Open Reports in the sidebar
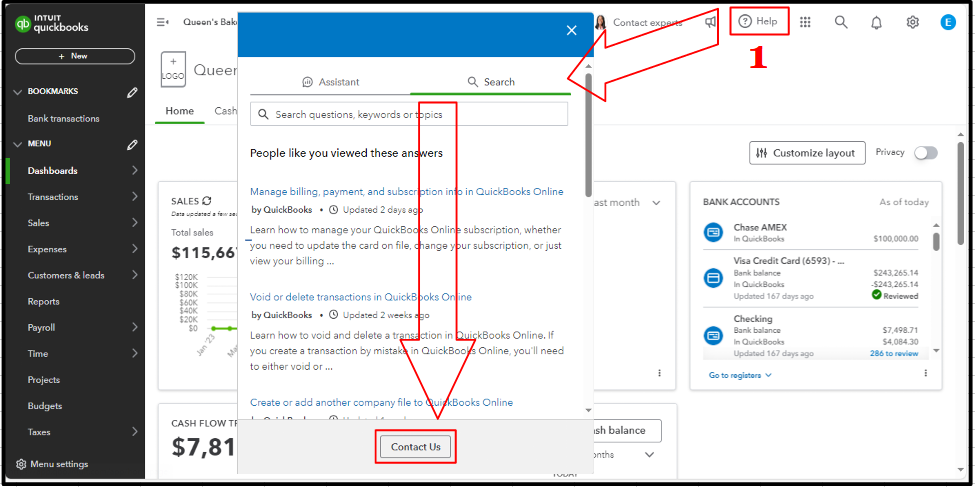The image size is (975, 487). (44, 302)
